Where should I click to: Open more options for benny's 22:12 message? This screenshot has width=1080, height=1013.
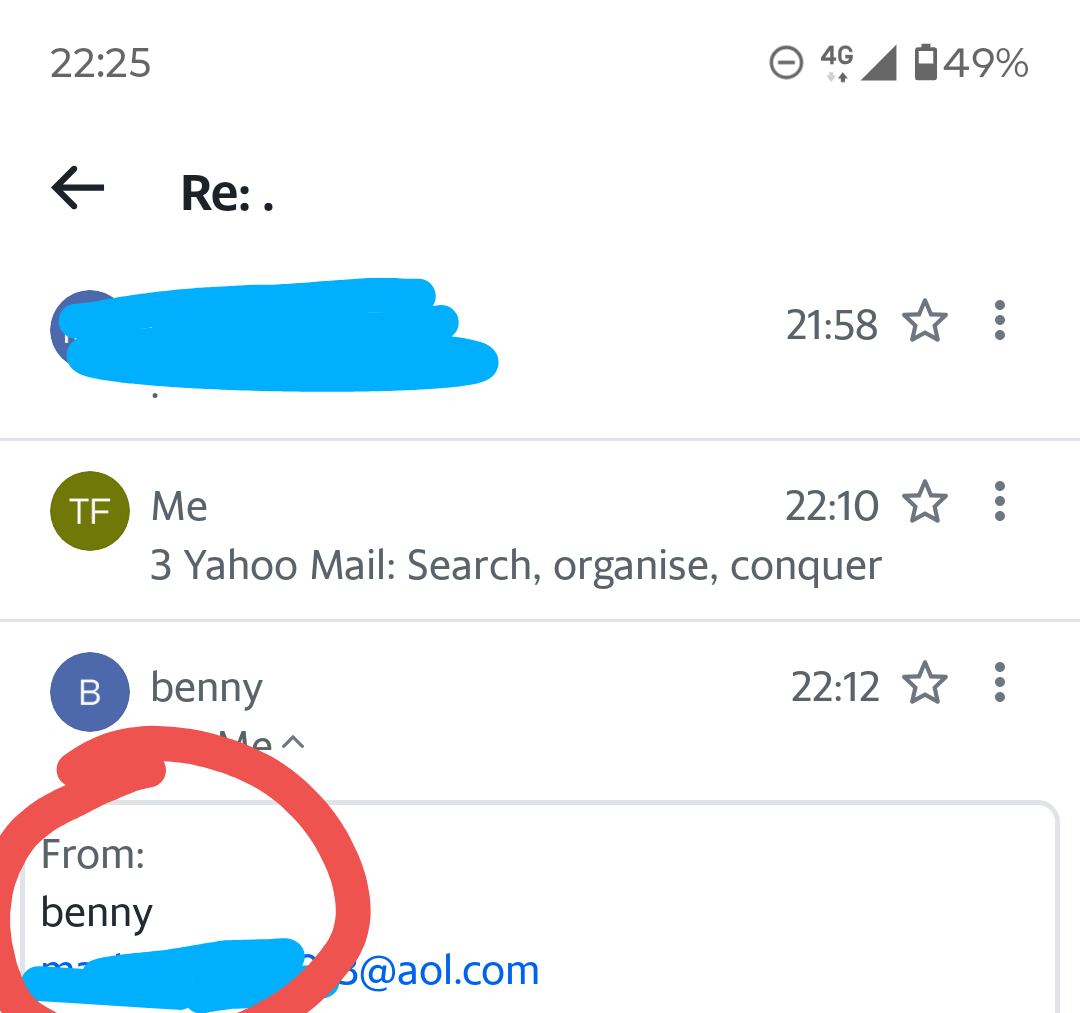999,684
